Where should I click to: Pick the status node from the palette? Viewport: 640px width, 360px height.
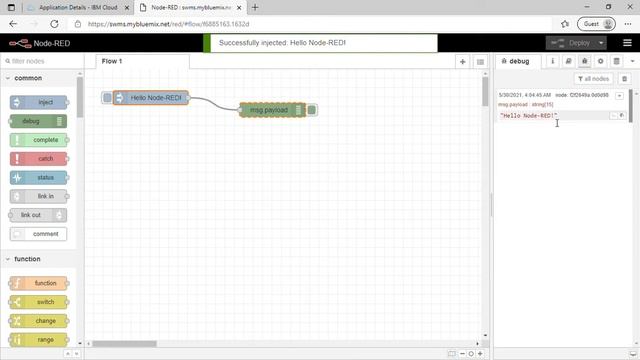tap(39, 178)
